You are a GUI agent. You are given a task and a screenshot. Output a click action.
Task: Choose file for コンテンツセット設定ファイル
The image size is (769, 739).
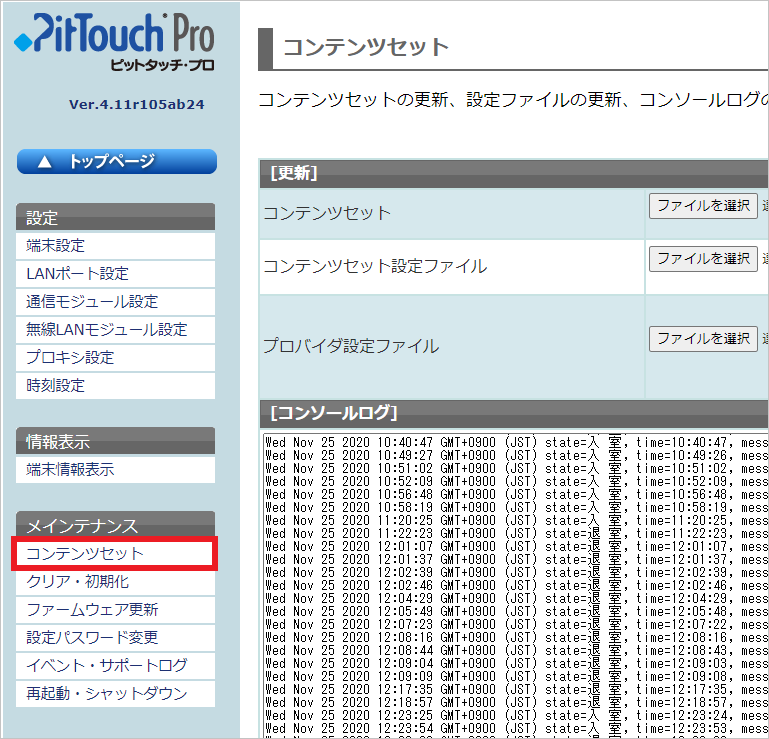coord(703,259)
